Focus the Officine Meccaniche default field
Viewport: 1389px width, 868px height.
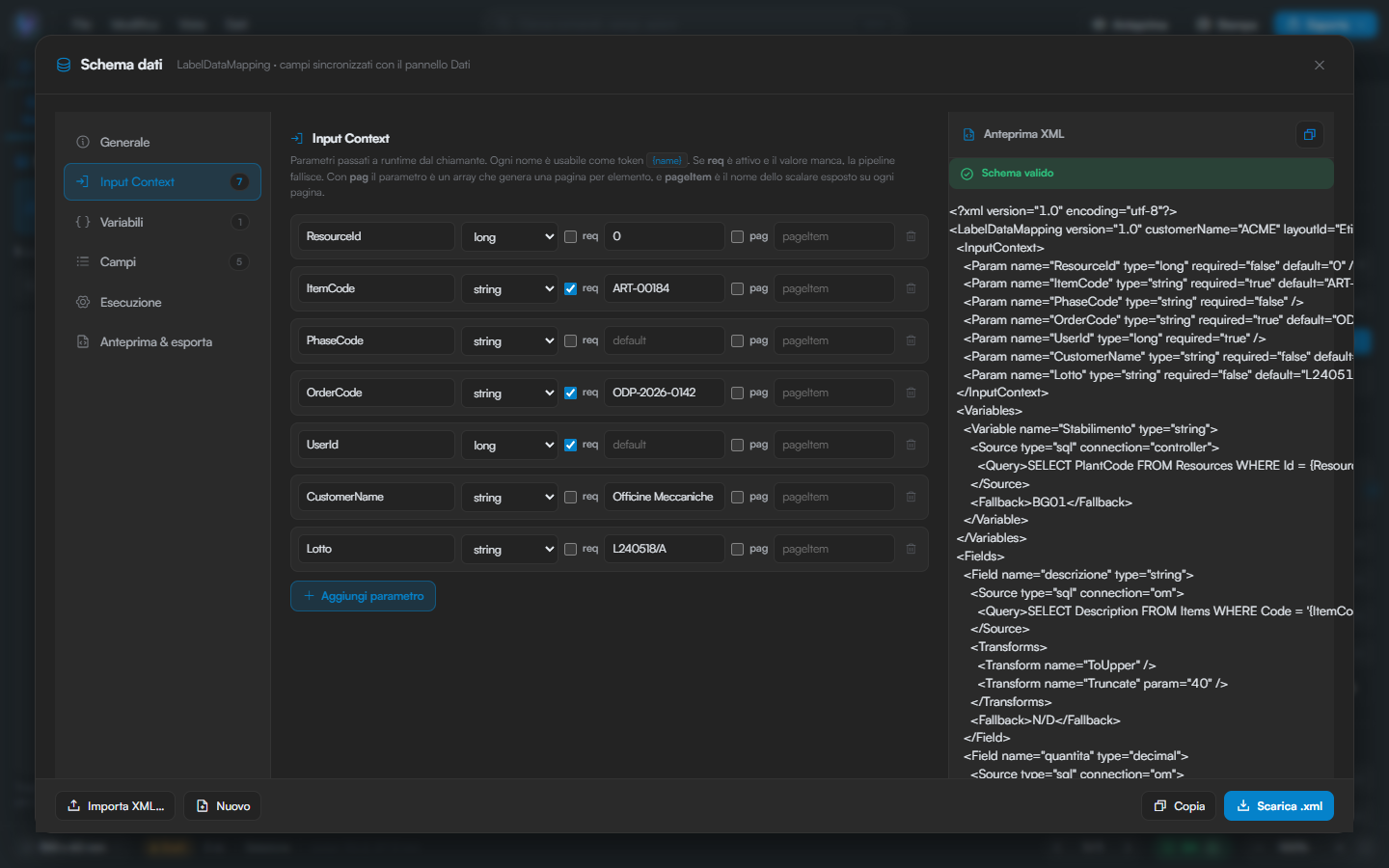pos(665,497)
